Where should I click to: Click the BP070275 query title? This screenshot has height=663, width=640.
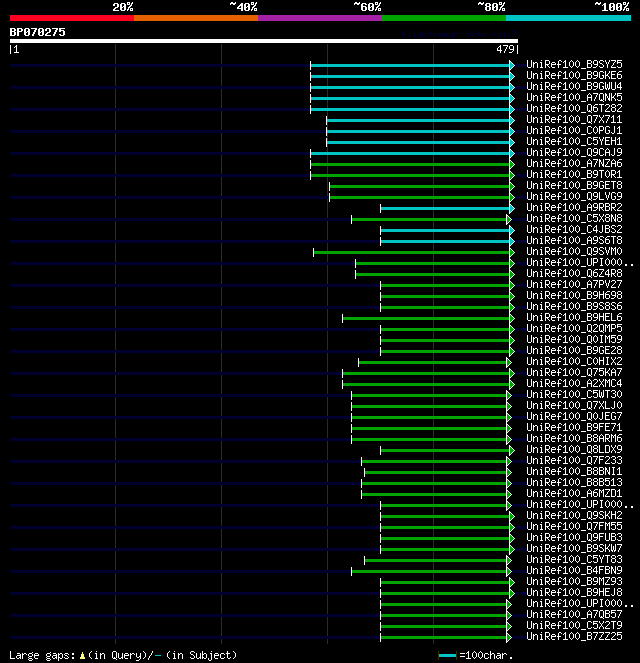click(38, 32)
